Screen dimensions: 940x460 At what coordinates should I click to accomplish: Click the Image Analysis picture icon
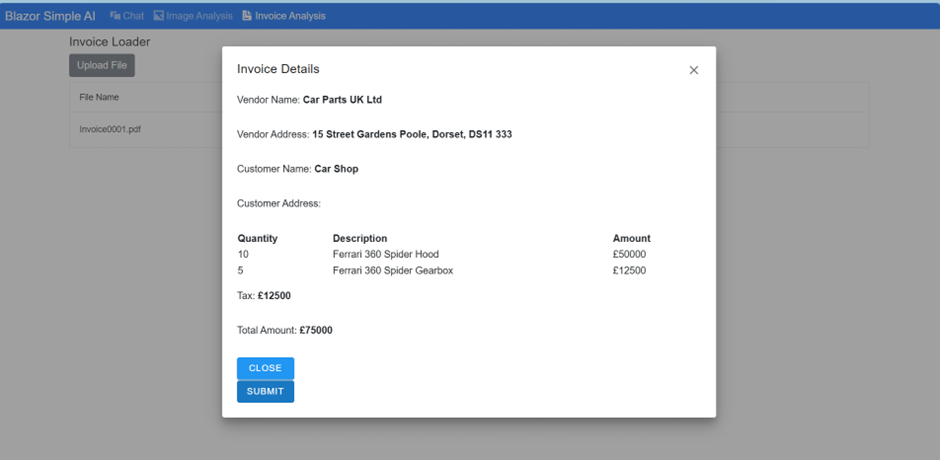point(158,16)
